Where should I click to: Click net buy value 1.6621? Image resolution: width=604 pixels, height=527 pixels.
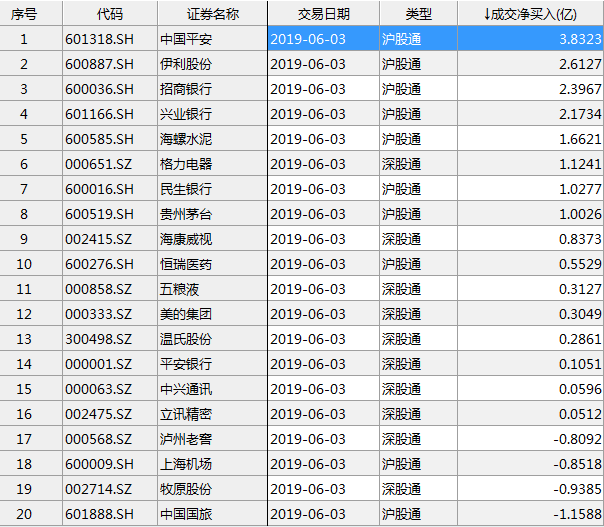coord(530,139)
